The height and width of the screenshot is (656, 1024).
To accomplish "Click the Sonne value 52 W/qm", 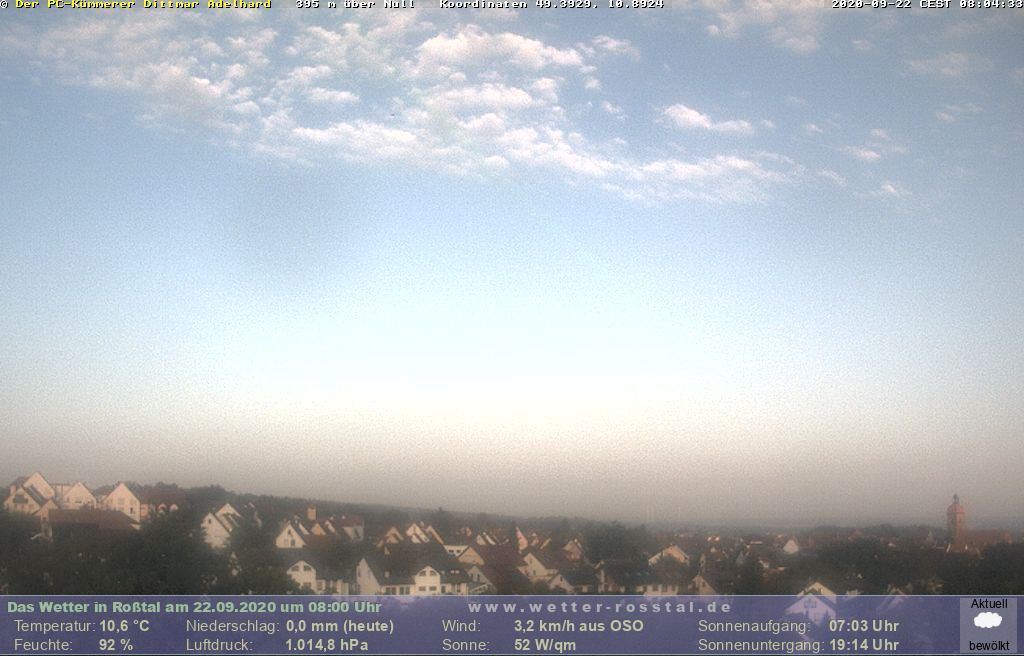I will (545, 645).
